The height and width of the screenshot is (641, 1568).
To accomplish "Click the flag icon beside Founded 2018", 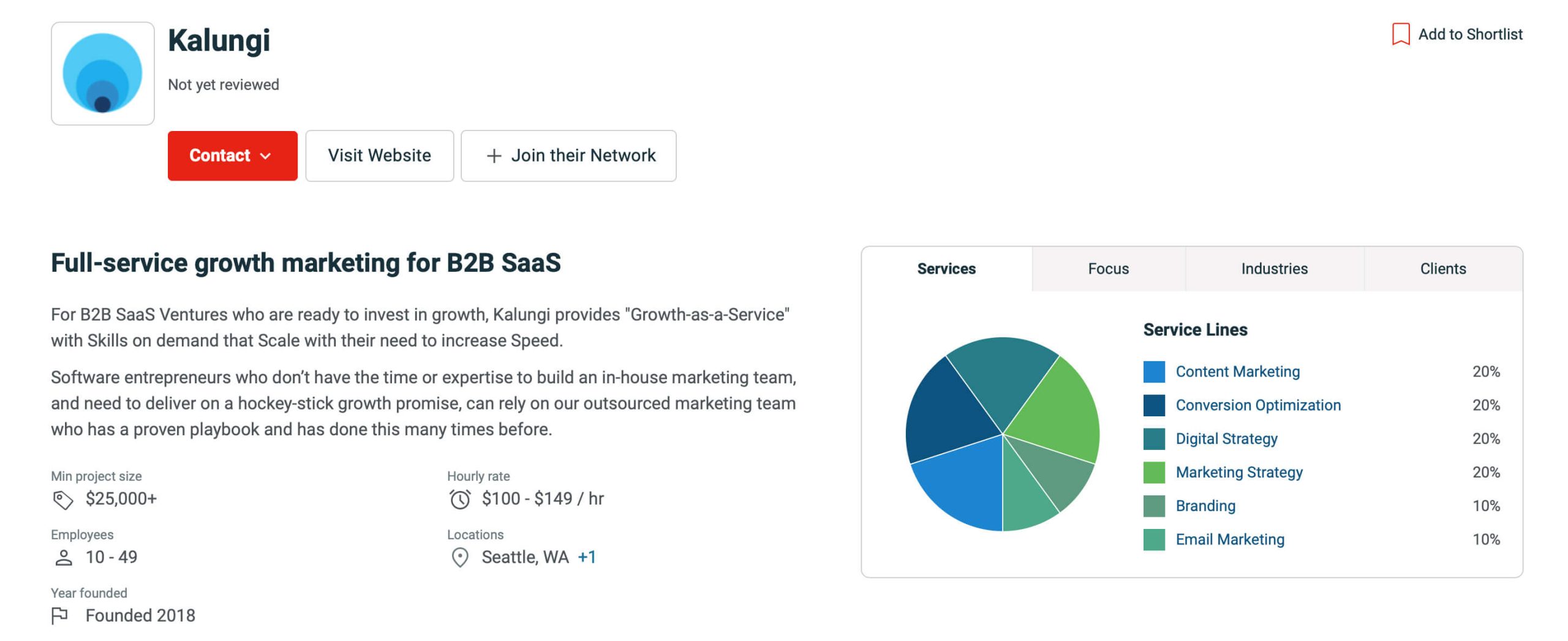I will click(x=59, y=615).
